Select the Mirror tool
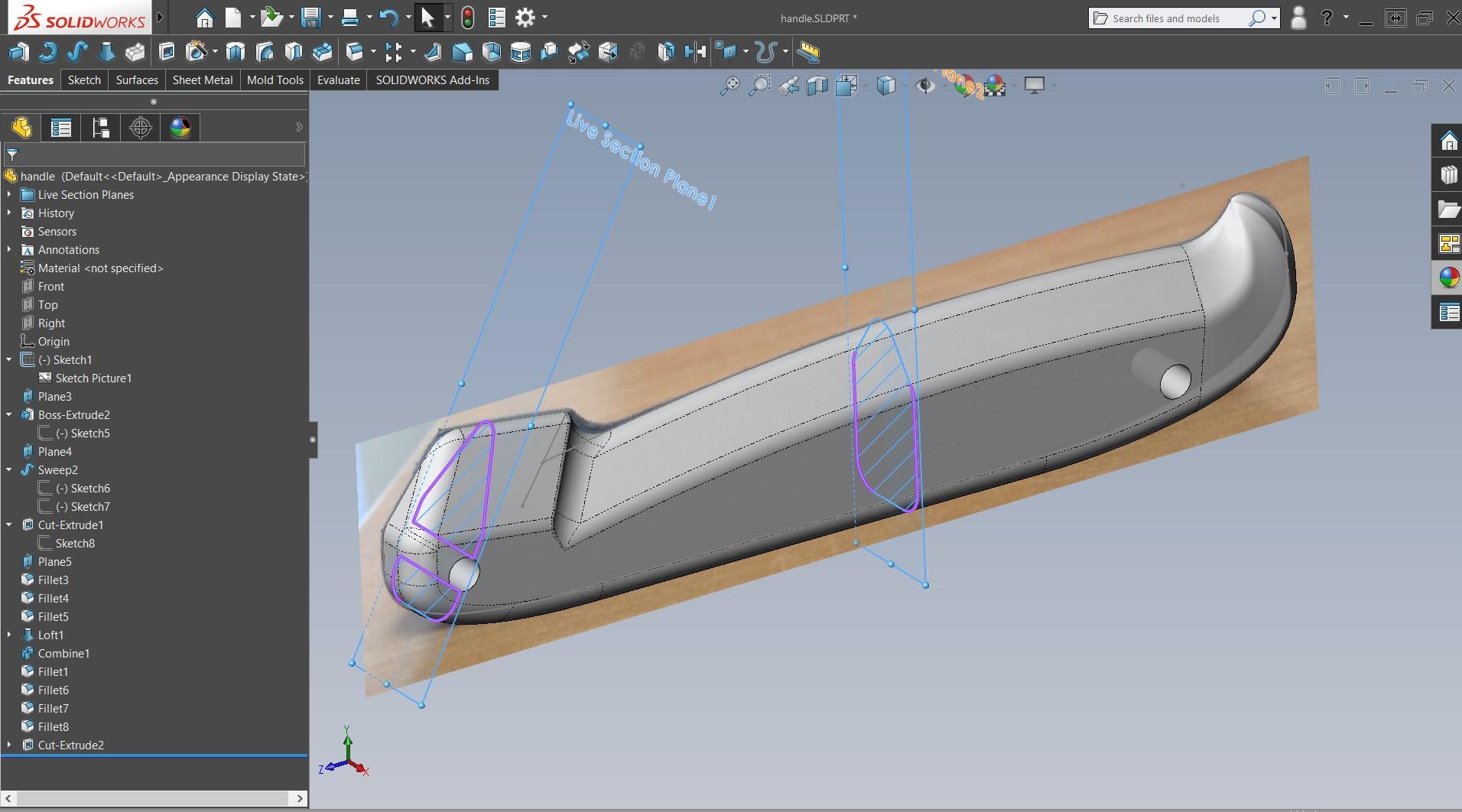Viewport: 1462px width, 812px height. tap(694, 52)
